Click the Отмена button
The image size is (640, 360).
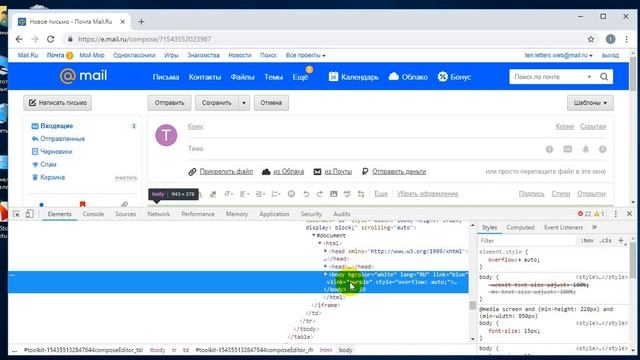(271, 103)
